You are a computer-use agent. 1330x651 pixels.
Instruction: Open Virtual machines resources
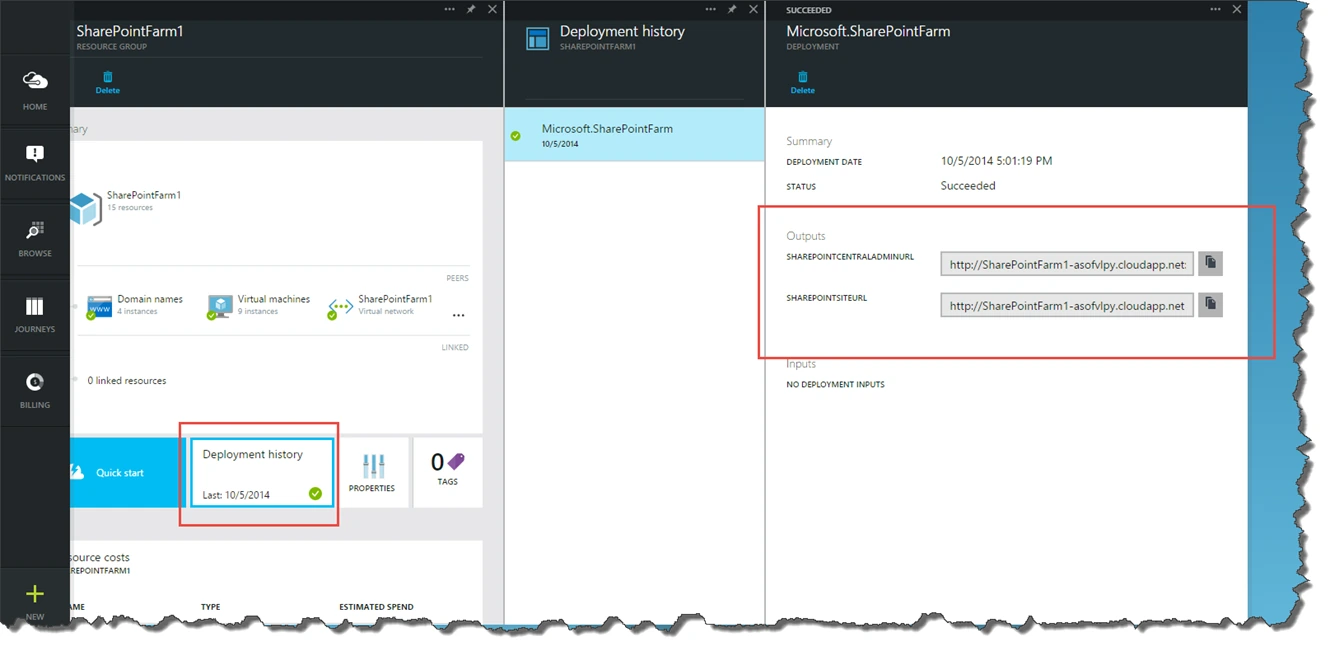tap(259, 304)
